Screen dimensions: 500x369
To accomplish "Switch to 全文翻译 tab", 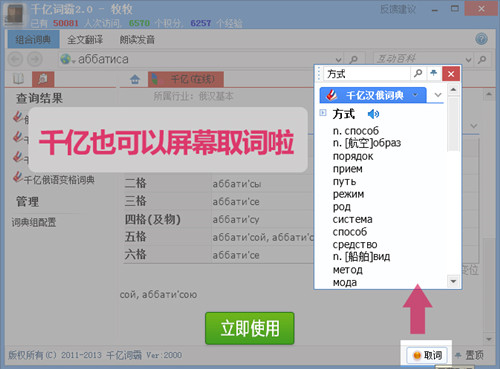I will 85,40.
